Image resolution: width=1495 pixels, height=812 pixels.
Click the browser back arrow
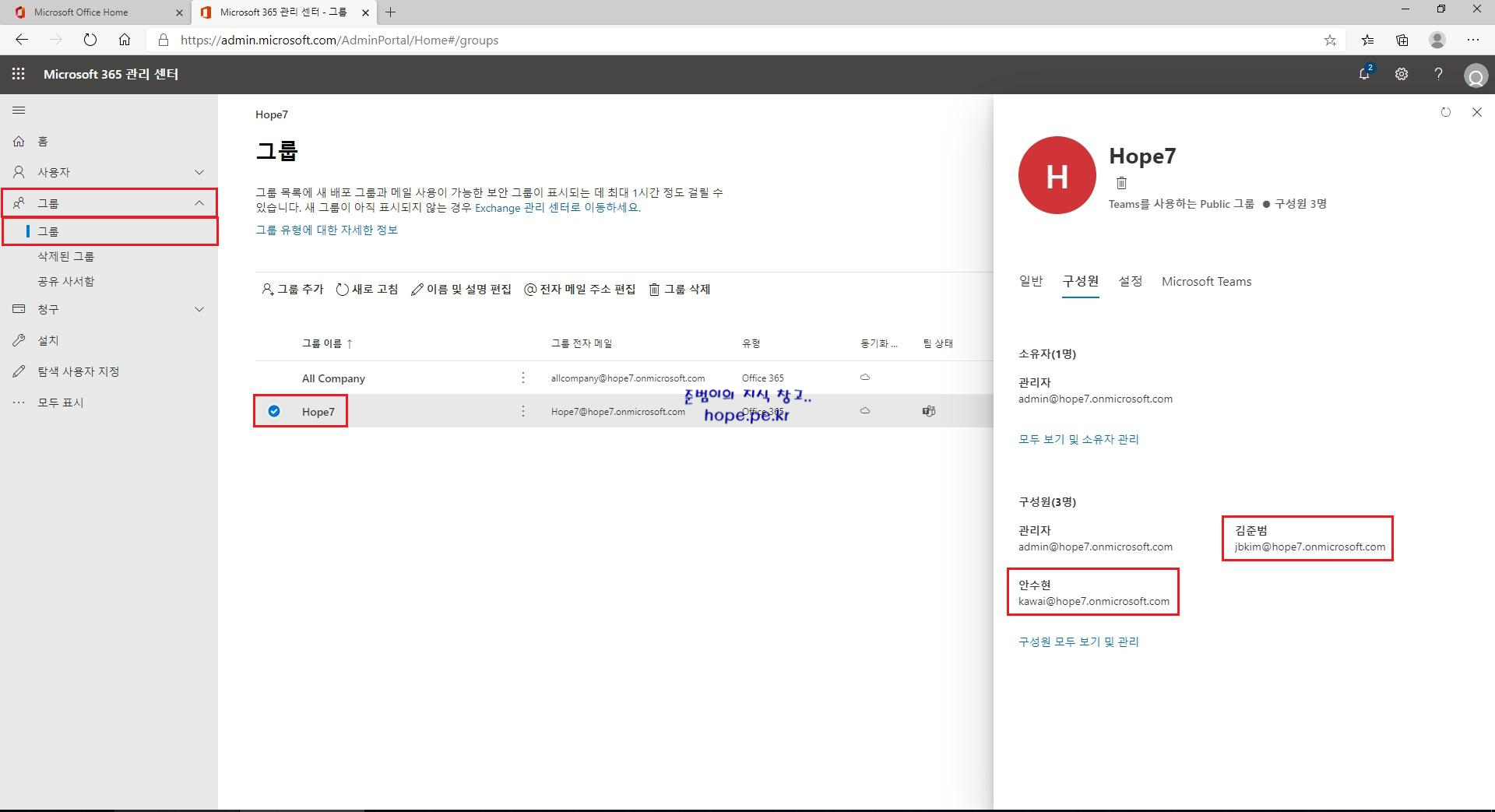pyautogui.click(x=22, y=40)
